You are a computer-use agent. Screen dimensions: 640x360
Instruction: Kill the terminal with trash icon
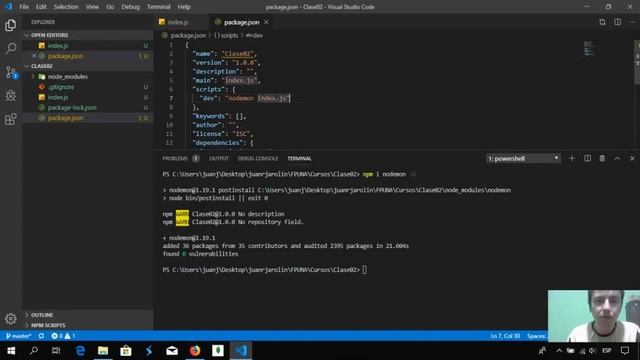point(602,158)
